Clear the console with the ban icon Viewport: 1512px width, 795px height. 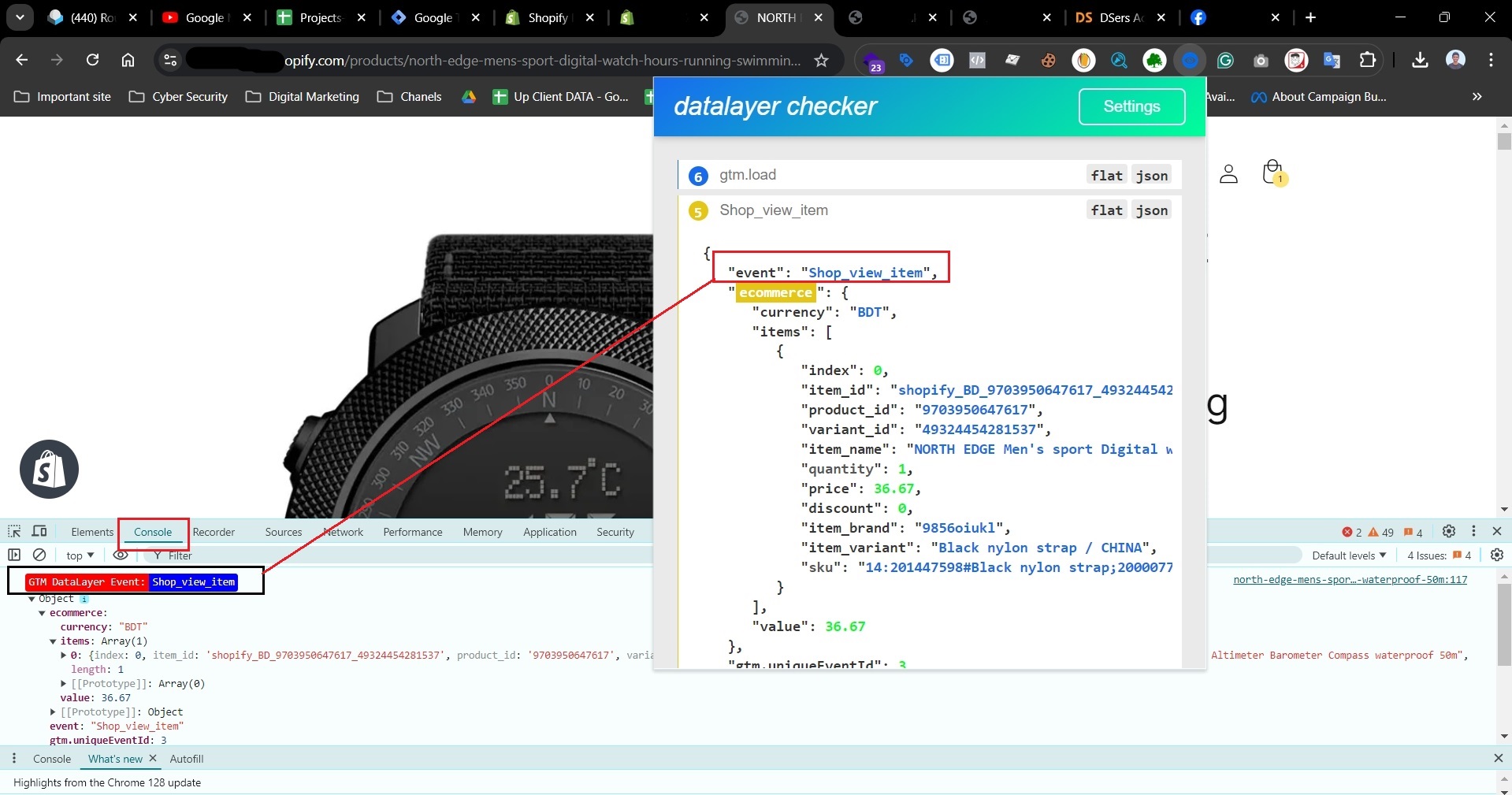39,555
